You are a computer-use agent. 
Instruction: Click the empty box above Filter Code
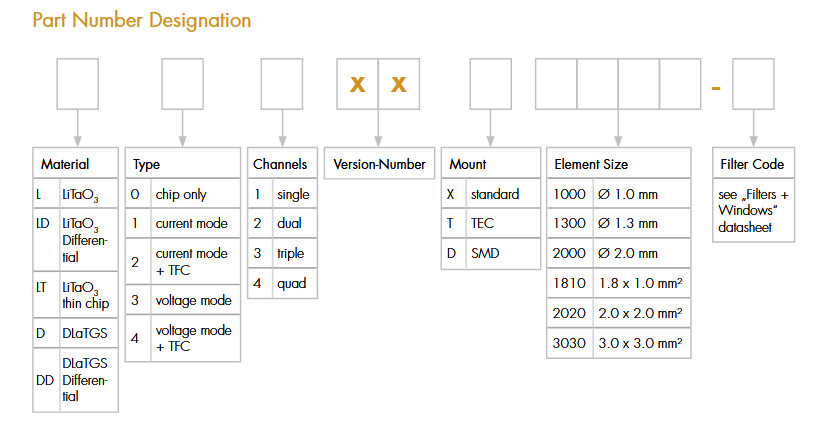[x=753, y=84]
